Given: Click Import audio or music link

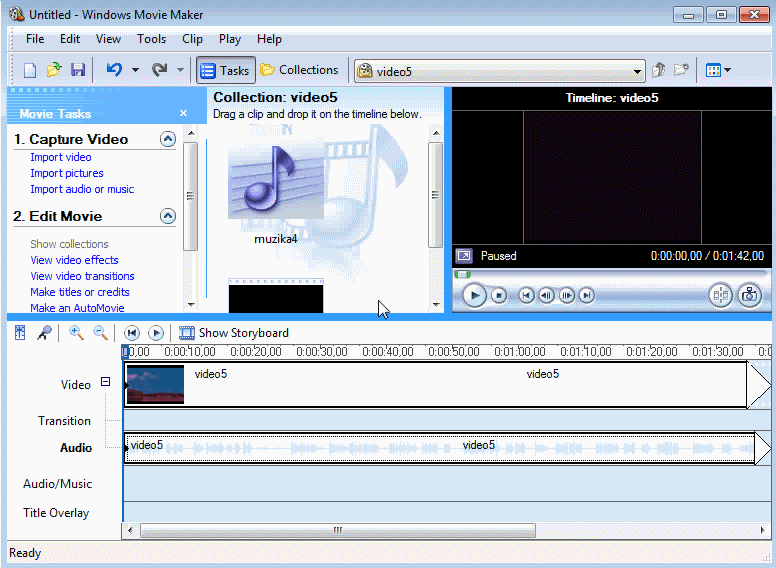Looking at the screenshot, I should pyautogui.click(x=82, y=189).
